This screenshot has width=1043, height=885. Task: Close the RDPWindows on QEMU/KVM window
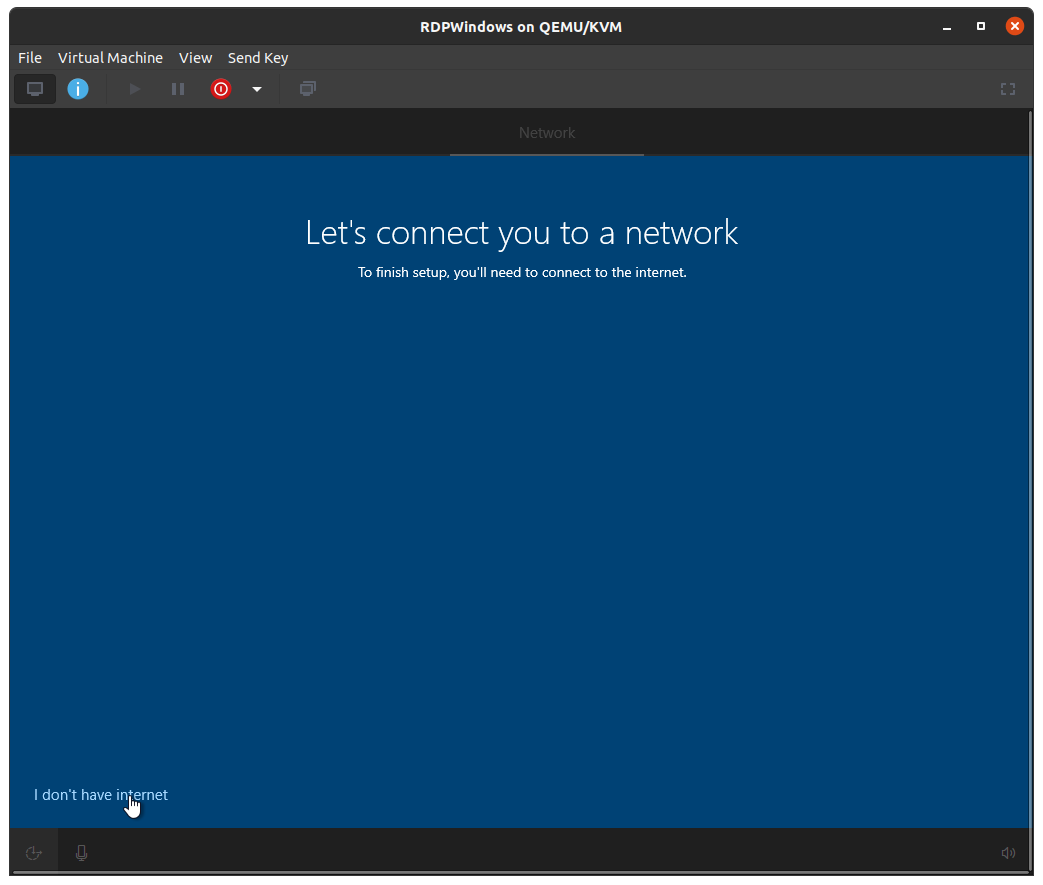point(1015,26)
